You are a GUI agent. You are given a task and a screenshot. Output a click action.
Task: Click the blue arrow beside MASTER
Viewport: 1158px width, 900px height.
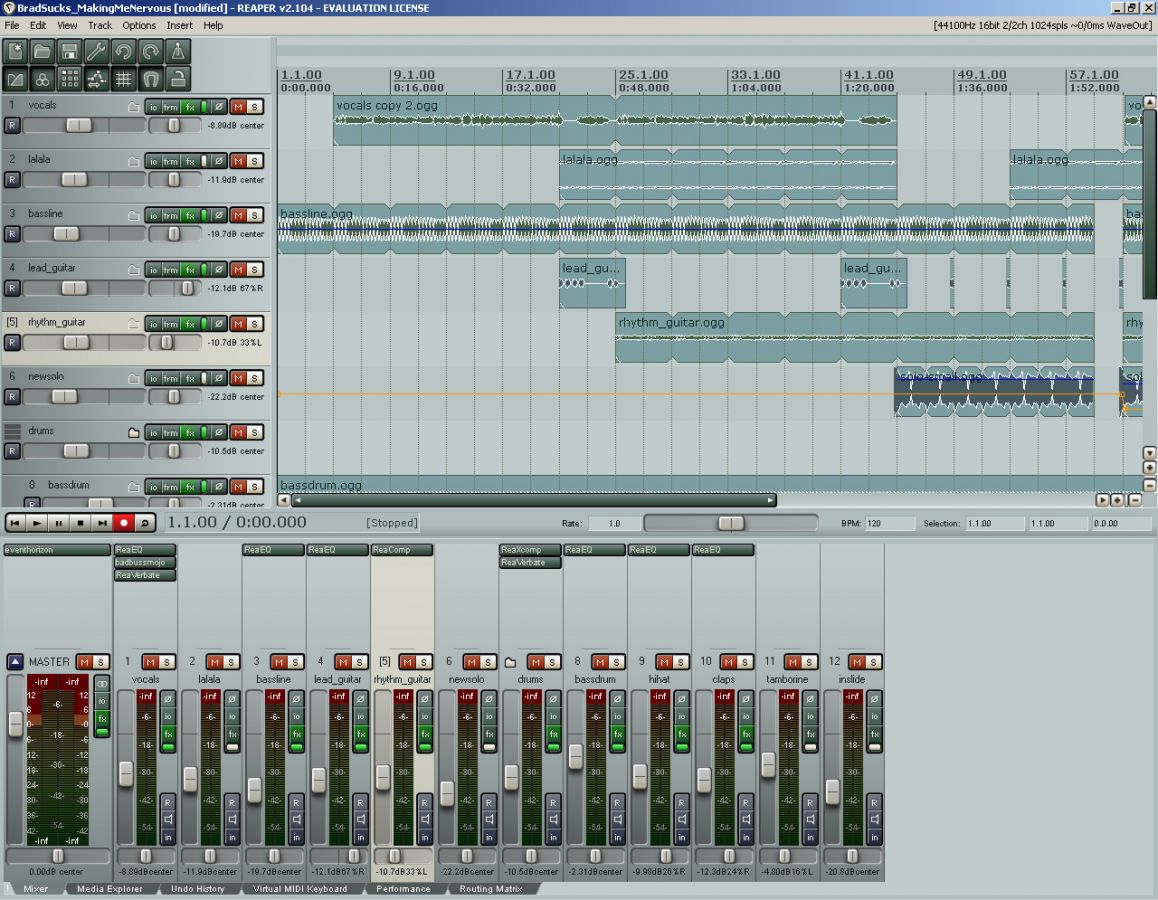point(15,662)
